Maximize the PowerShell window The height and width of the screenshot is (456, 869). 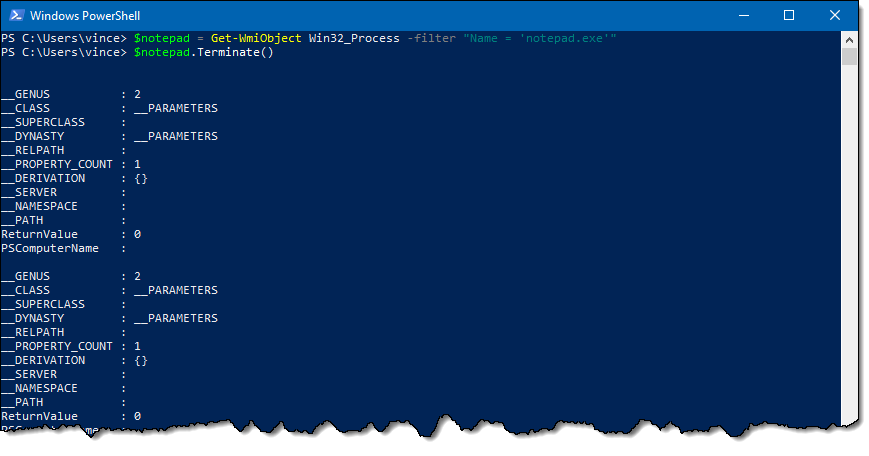point(789,16)
